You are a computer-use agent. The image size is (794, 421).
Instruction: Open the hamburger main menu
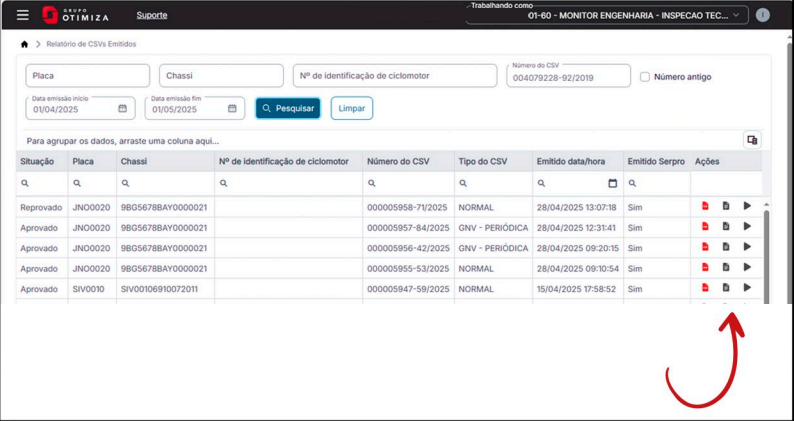click(22, 15)
